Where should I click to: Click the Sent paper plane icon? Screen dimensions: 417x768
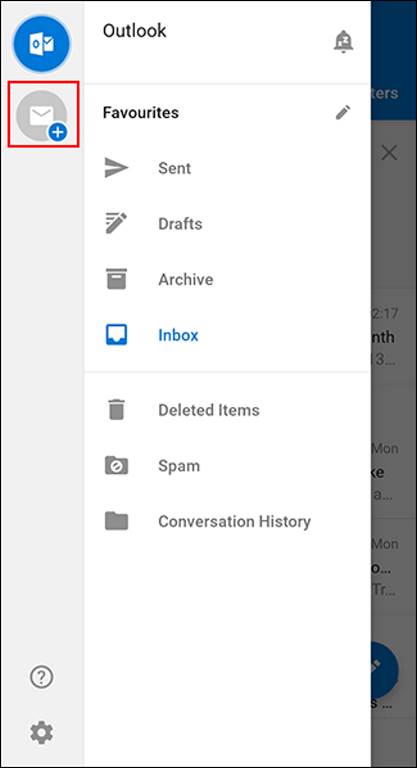point(117,168)
